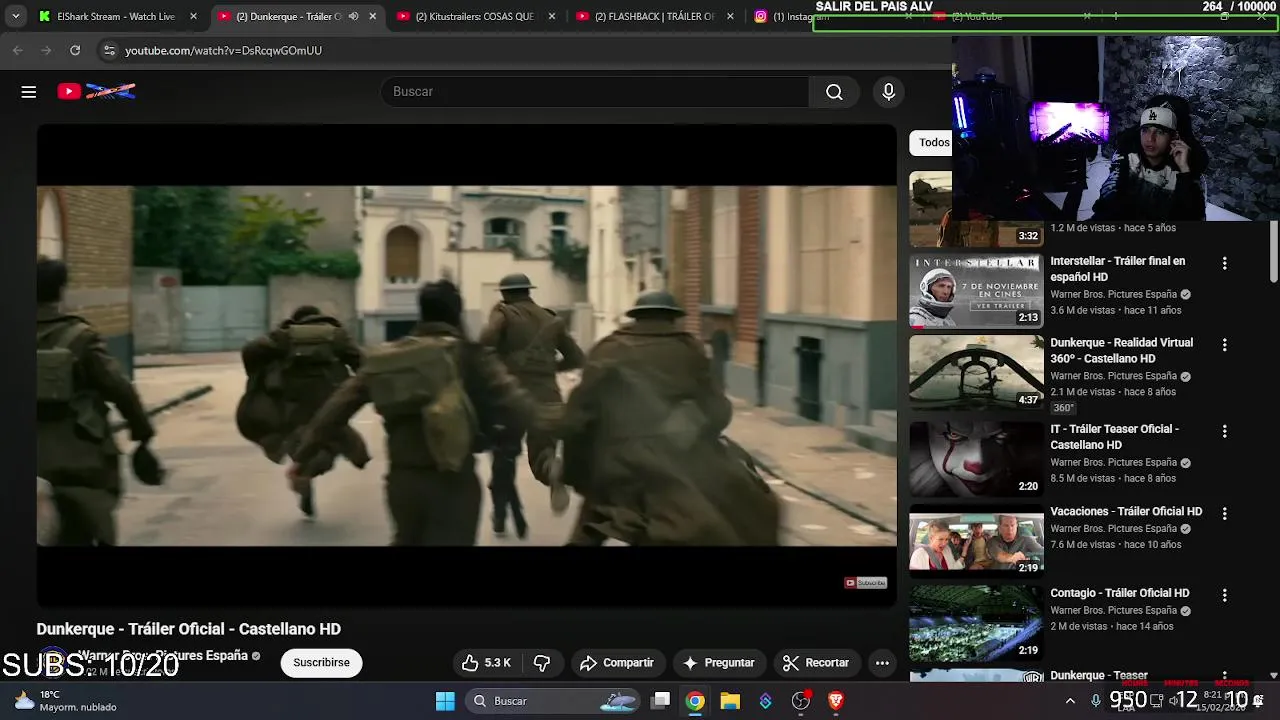Open File Explorer from the taskbar

click(x=730, y=701)
